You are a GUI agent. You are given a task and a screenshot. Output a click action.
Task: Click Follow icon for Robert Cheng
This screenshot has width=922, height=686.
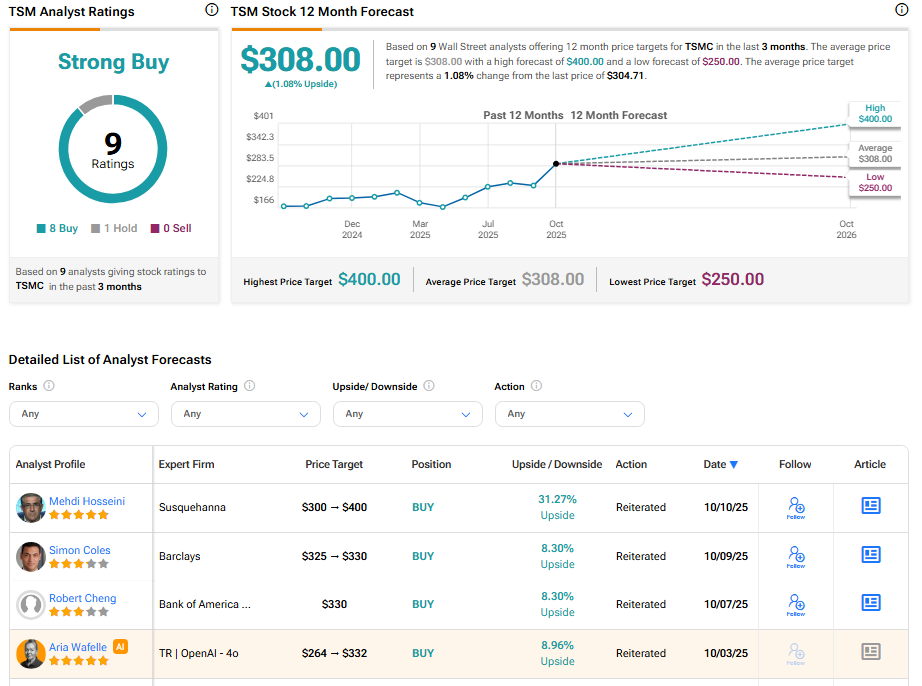pyautogui.click(x=795, y=604)
